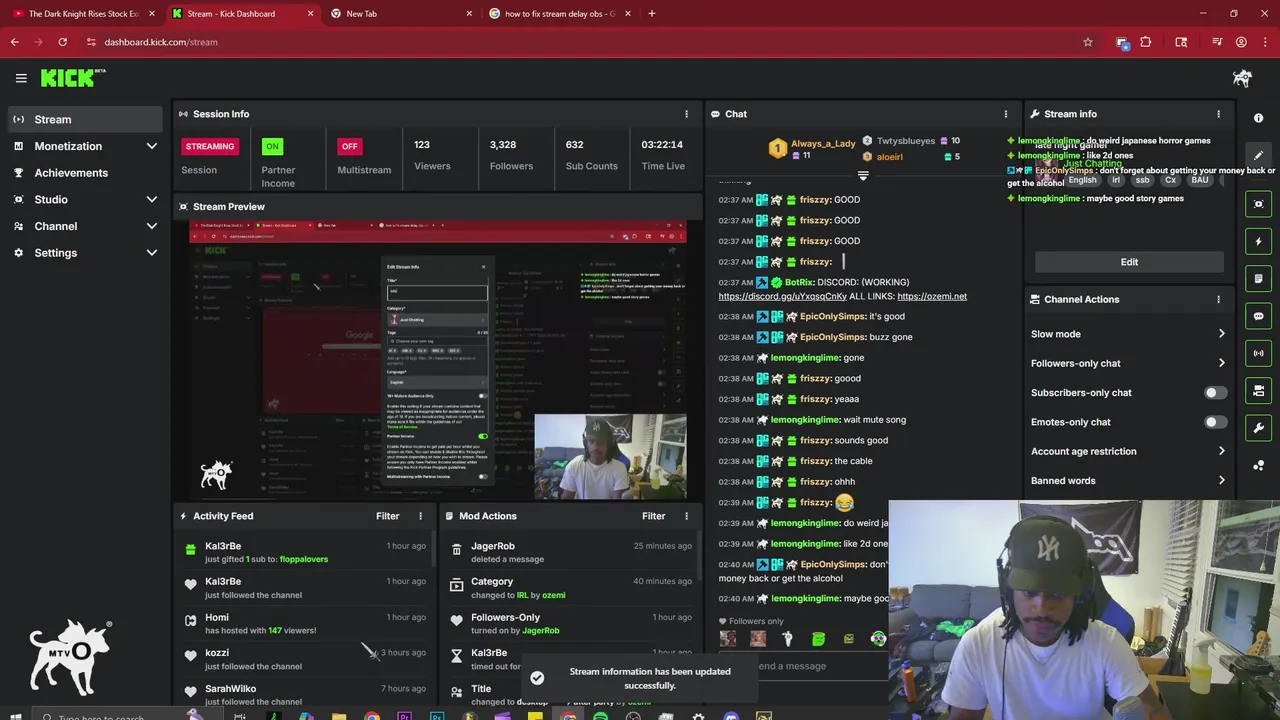Click the wrench sidebar icon
Viewport: 1280px width, 720px height.
click(x=1259, y=428)
